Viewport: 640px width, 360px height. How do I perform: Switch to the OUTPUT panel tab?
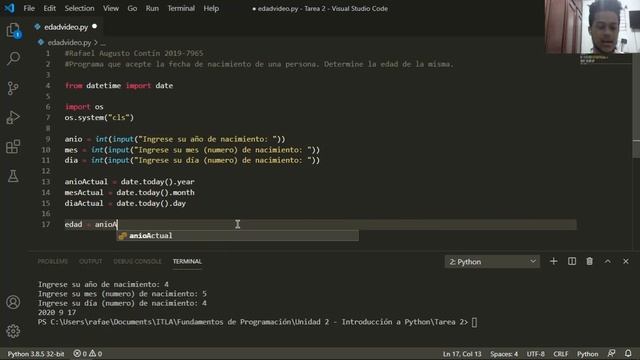click(x=91, y=261)
